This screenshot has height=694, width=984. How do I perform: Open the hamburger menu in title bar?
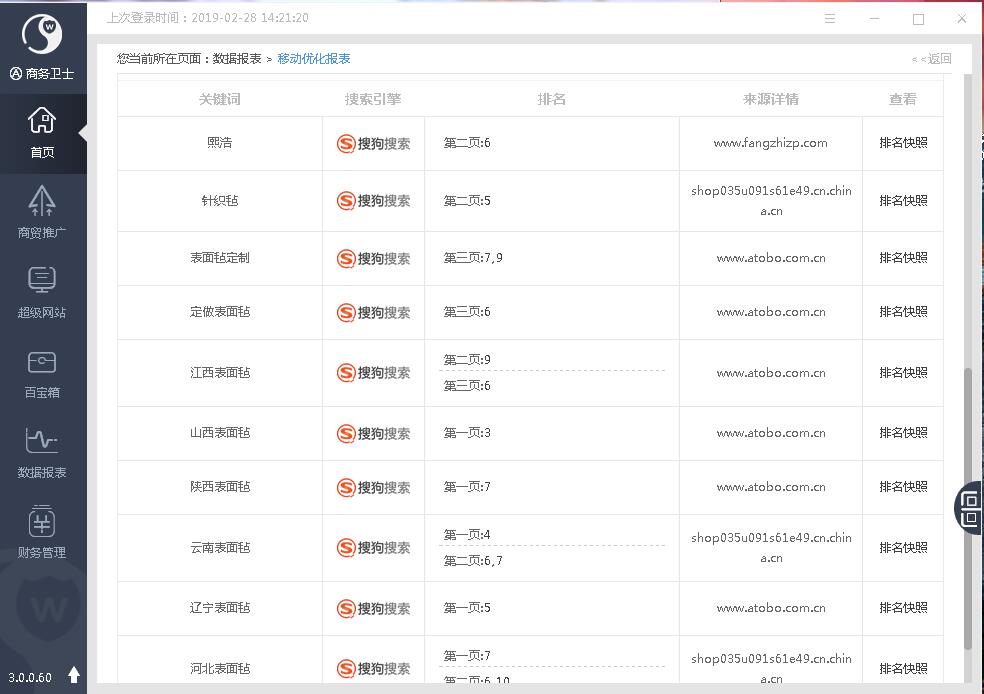pyautogui.click(x=830, y=19)
